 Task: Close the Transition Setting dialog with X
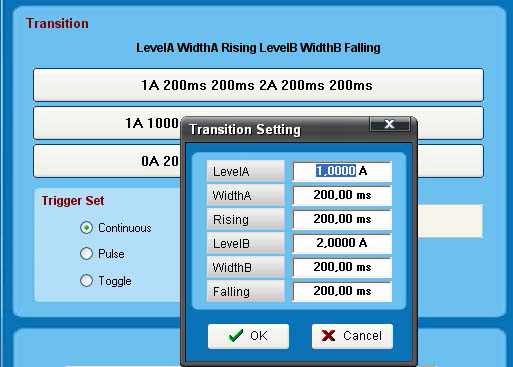pos(389,124)
